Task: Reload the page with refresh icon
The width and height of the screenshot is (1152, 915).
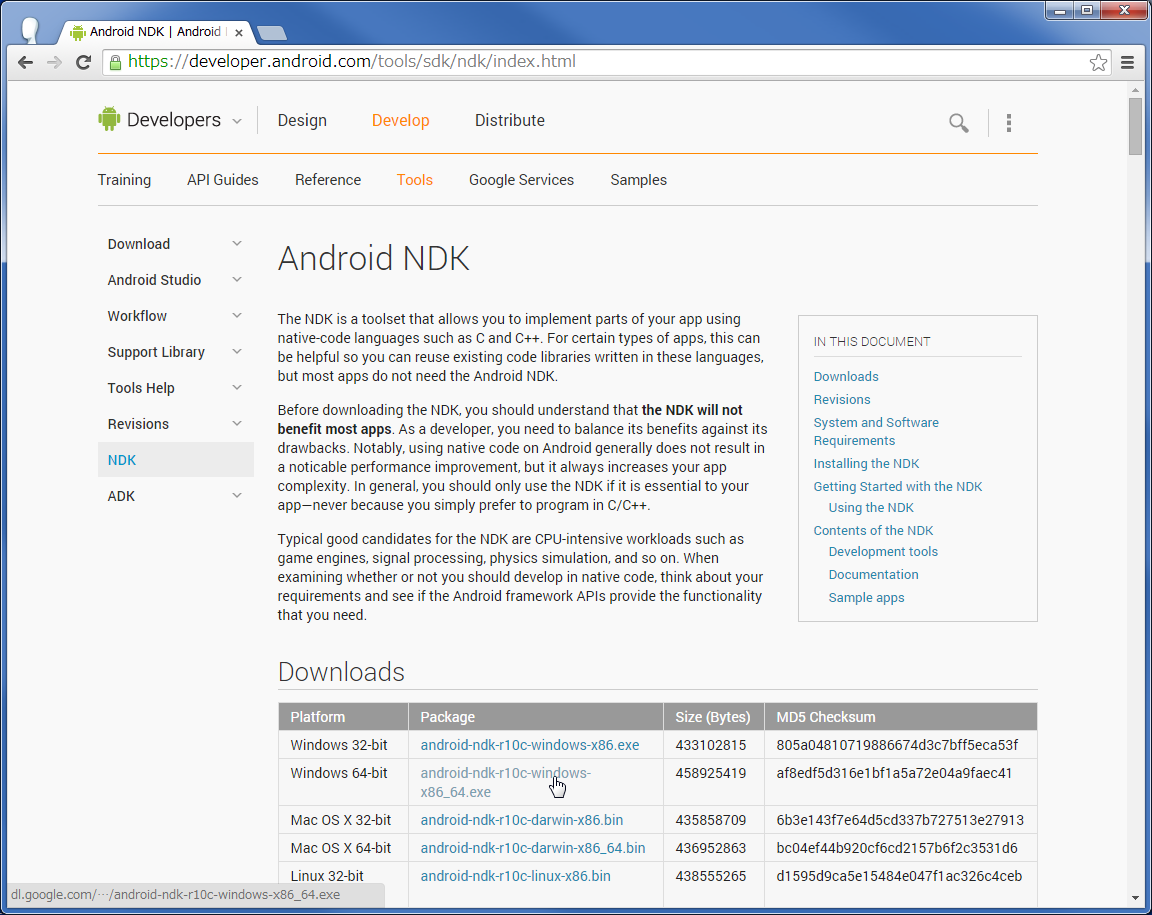Action: pos(84,62)
